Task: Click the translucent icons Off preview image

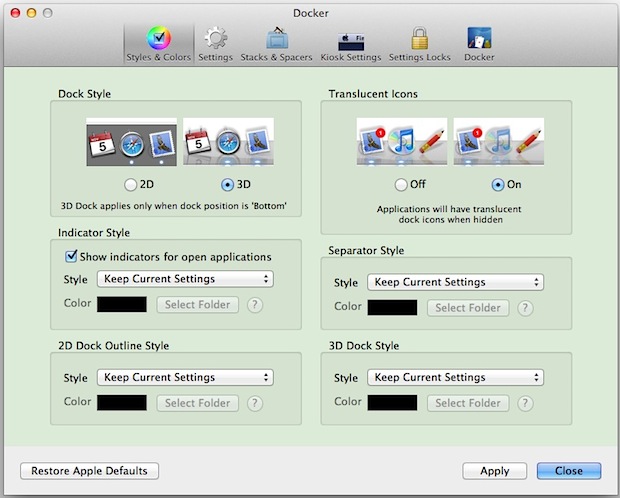Action: 402,141
